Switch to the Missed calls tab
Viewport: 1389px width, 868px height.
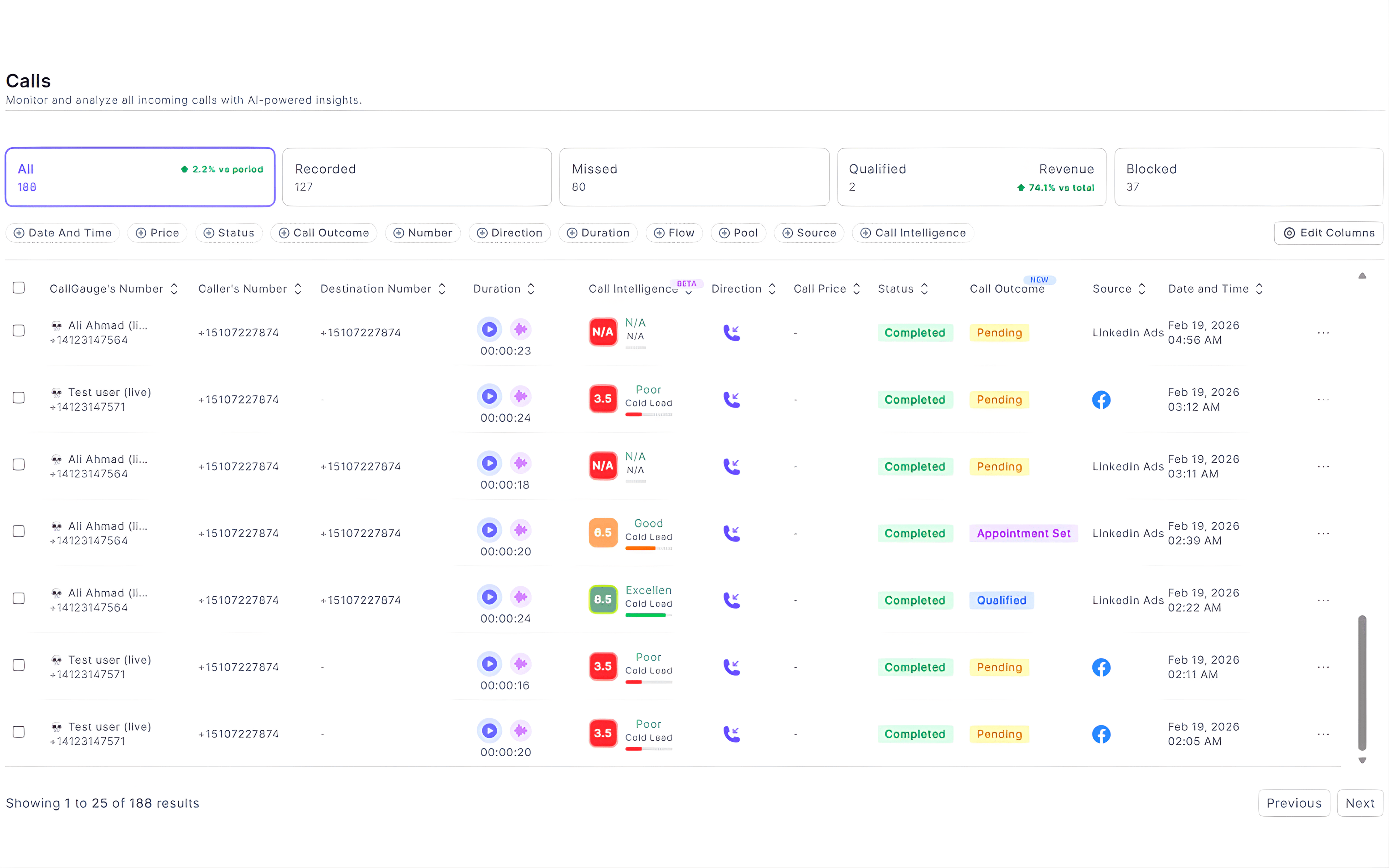point(693,177)
